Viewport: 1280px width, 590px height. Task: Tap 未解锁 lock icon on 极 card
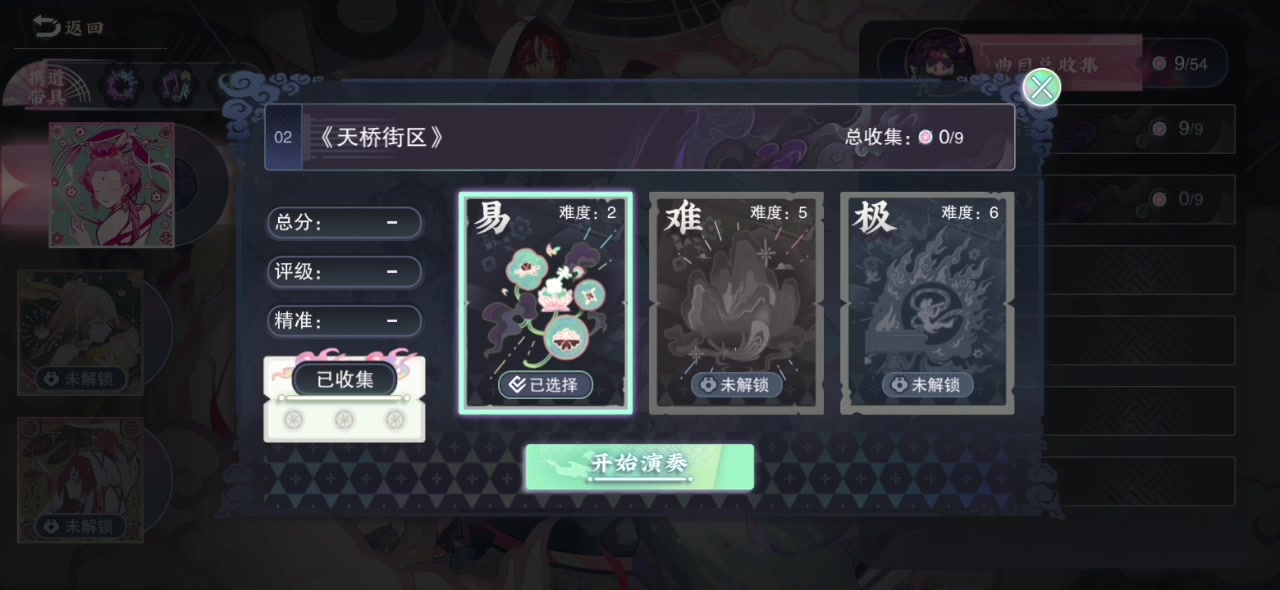(x=927, y=384)
